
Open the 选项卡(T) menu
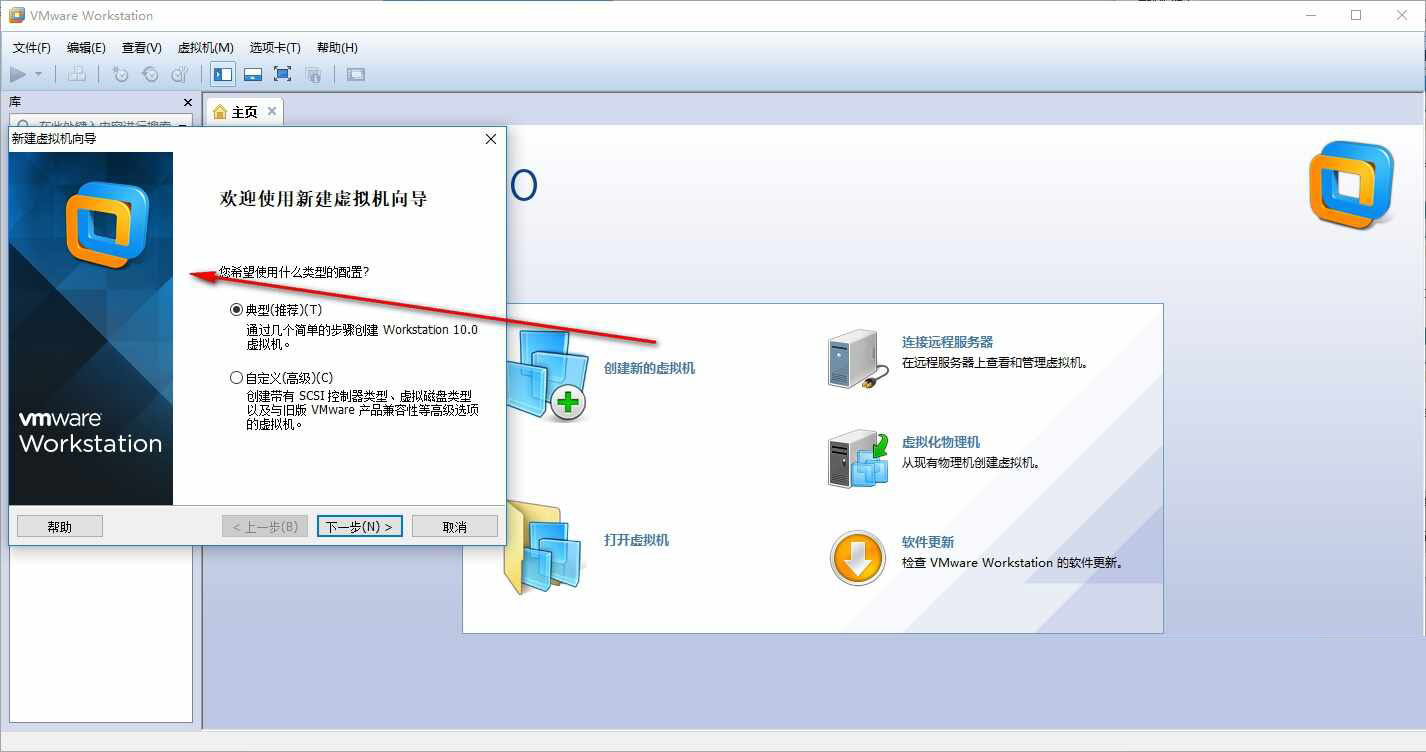pyautogui.click(x=275, y=47)
